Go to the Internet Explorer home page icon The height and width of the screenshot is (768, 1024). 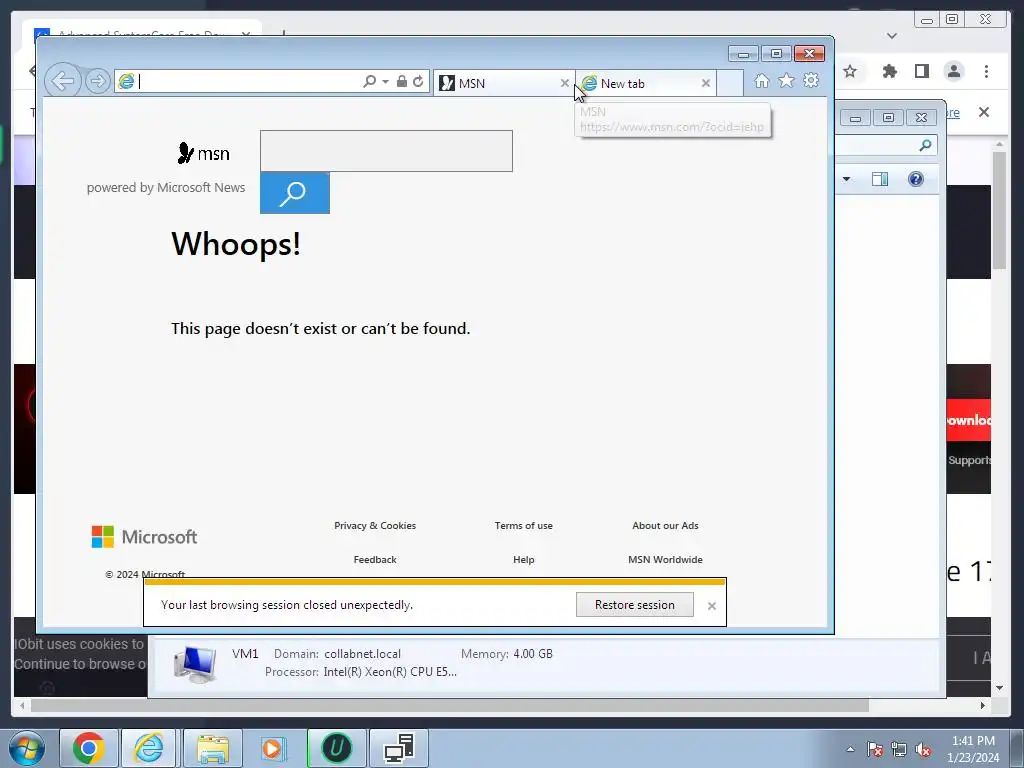(x=761, y=80)
